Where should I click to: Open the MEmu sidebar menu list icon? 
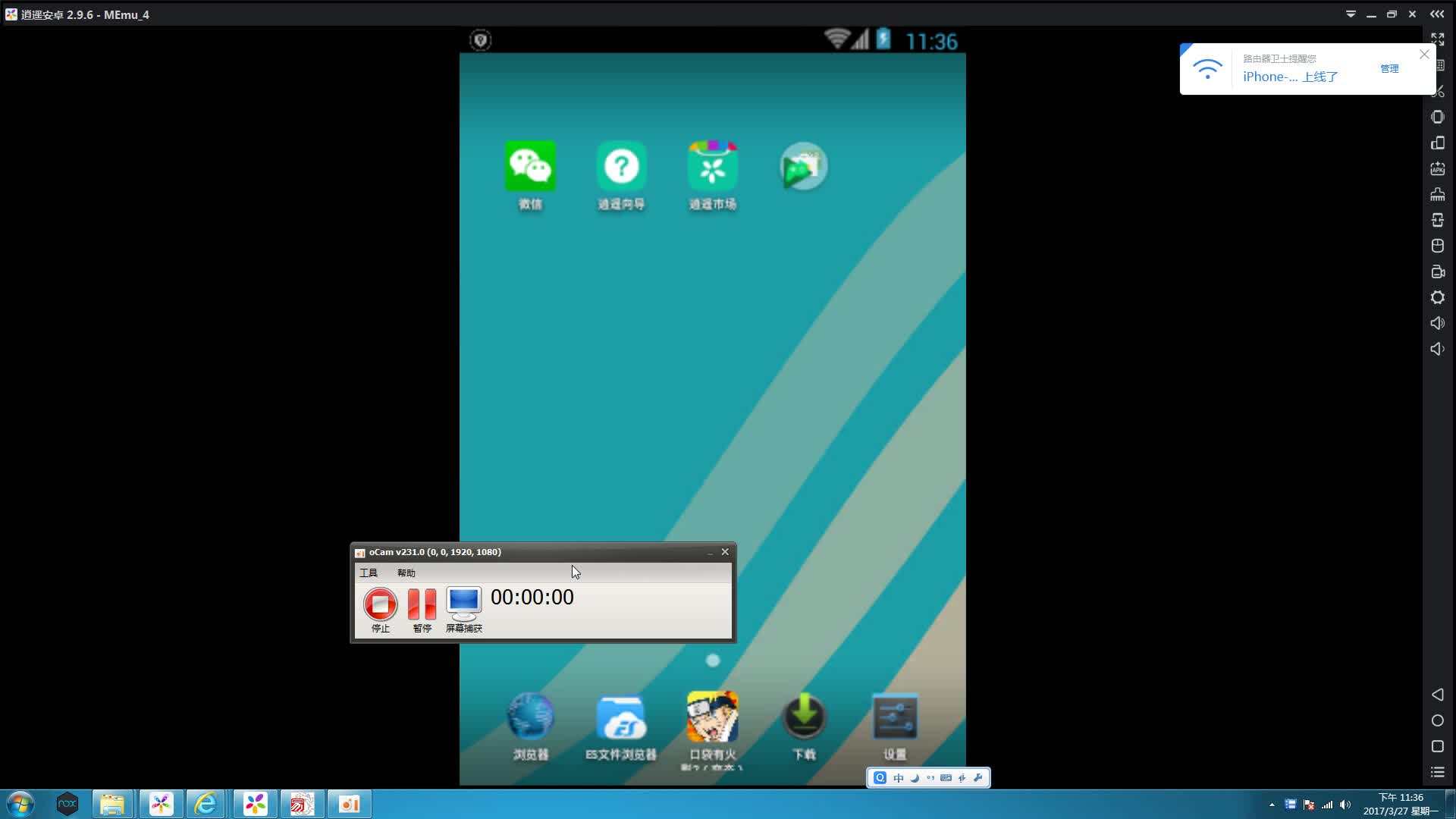(x=1437, y=772)
